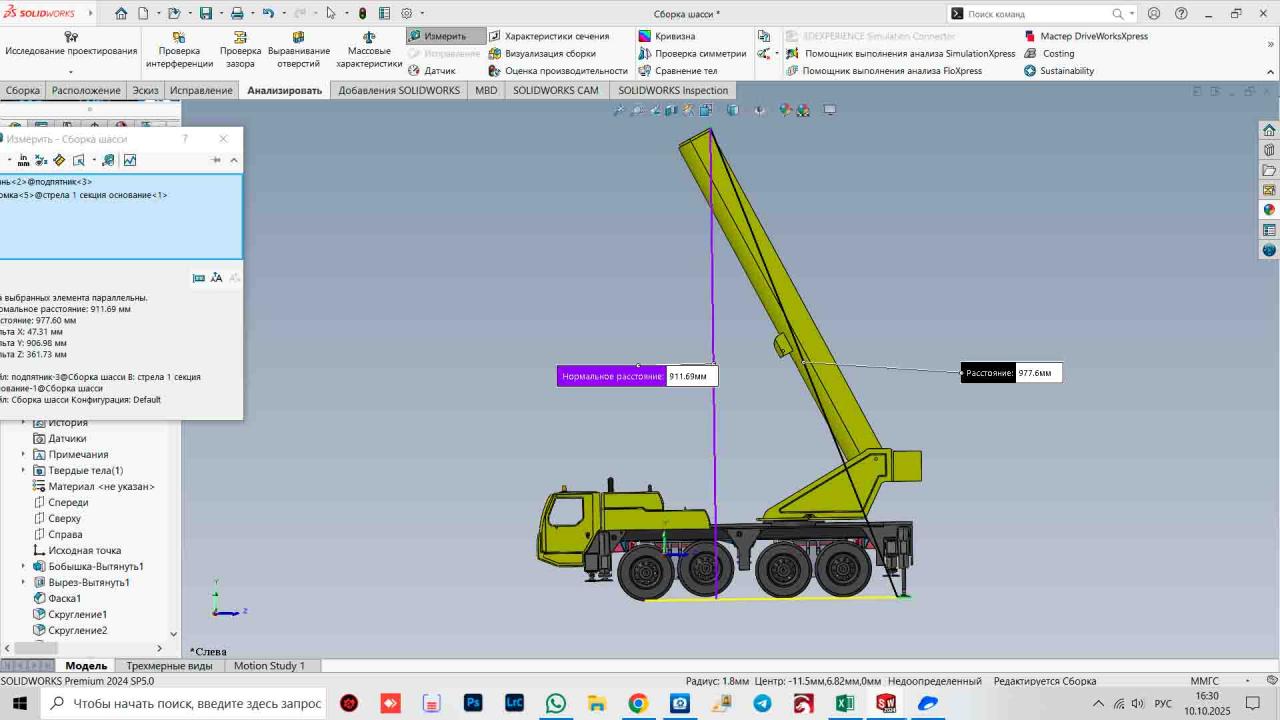The width and height of the screenshot is (1280, 720).
Task: Open the Options gear dropdown arrow
Action: pyautogui.click(x=423, y=14)
